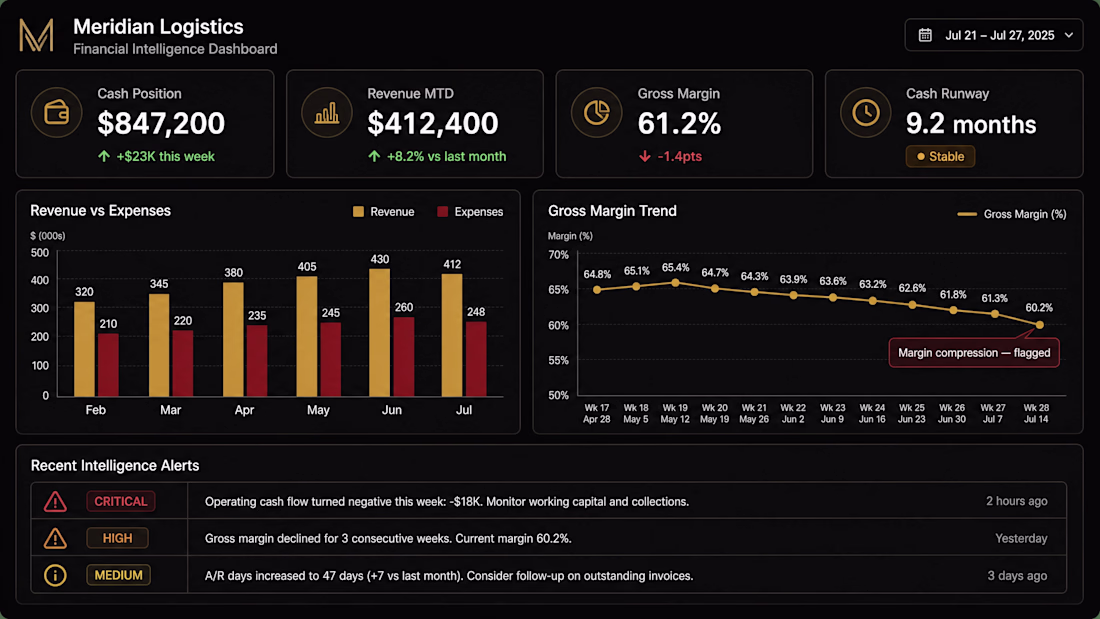Click the Gross Margin Trend chart title
Image resolution: width=1100 pixels, height=619 pixels.
(x=612, y=211)
